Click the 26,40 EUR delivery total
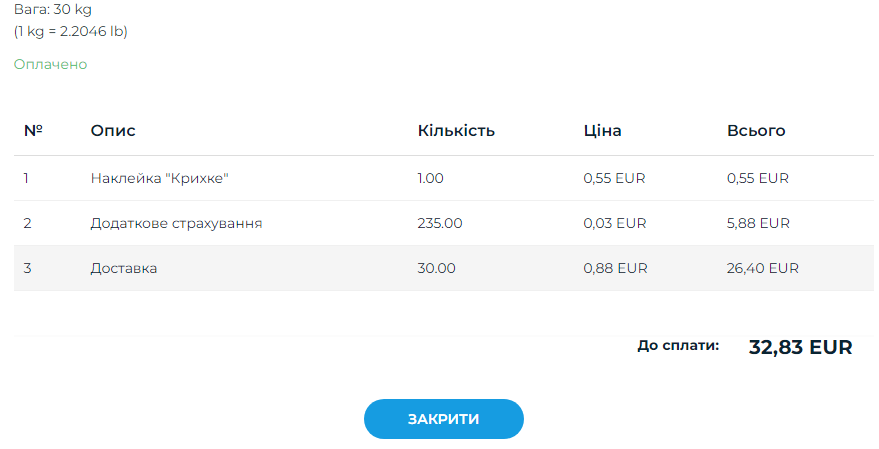This screenshot has width=879, height=449. click(762, 268)
